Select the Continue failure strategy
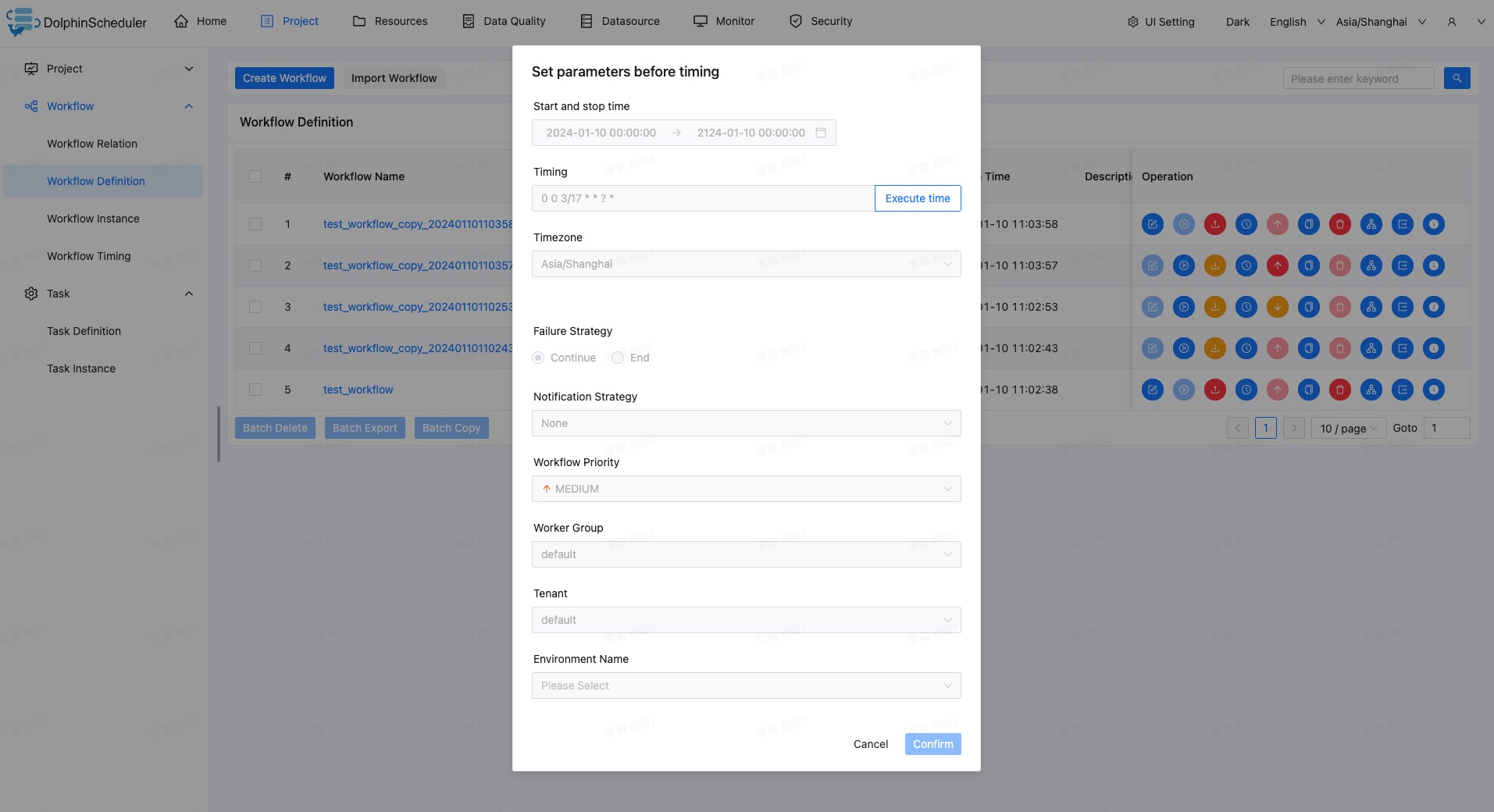This screenshot has width=1494, height=812. pyautogui.click(x=538, y=358)
